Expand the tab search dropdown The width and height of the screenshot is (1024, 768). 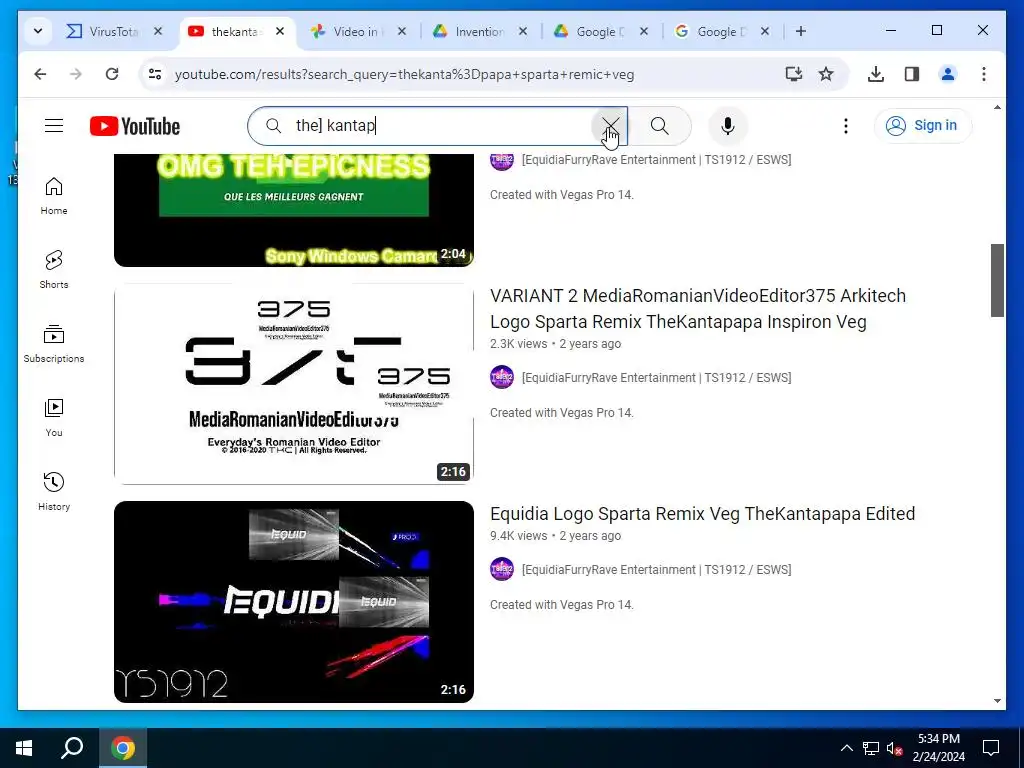(x=38, y=31)
